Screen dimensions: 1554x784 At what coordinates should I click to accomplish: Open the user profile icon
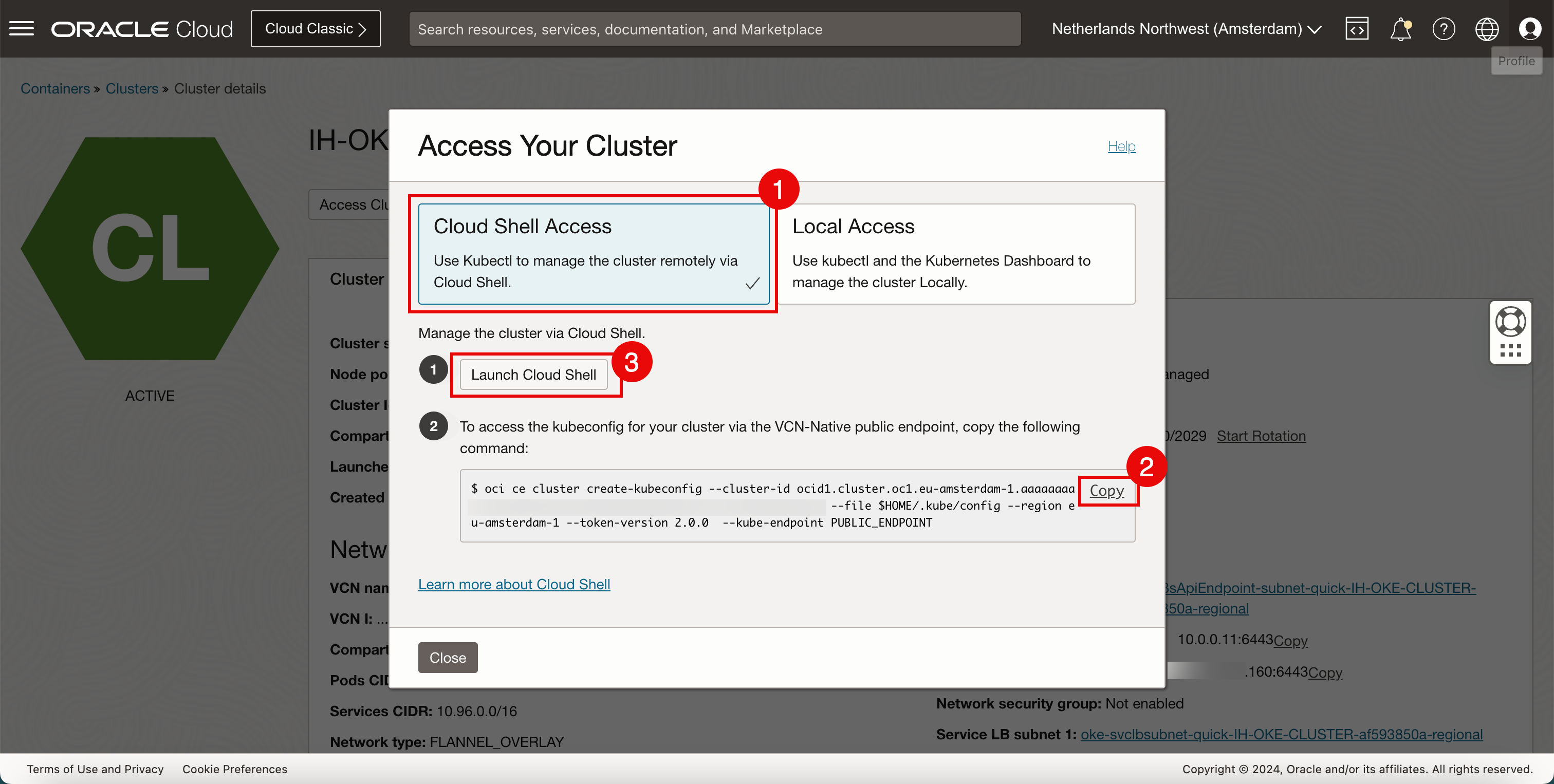[1530, 28]
